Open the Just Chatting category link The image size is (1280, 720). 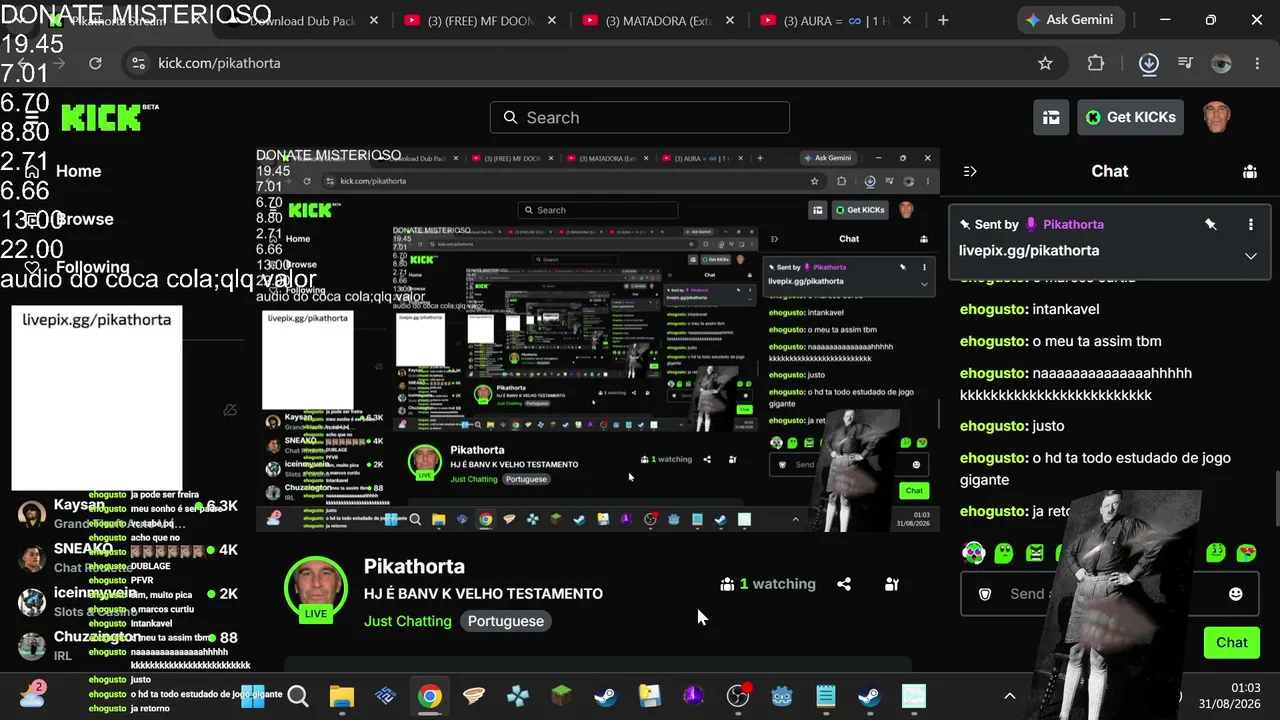click(408, 621)
